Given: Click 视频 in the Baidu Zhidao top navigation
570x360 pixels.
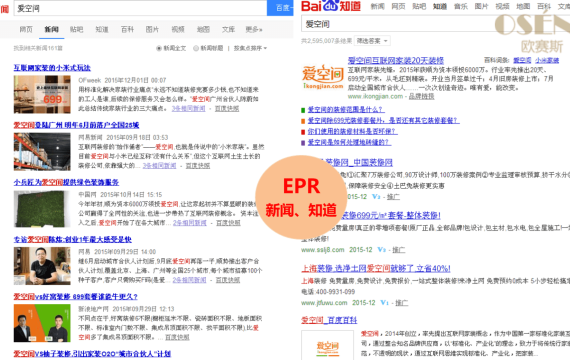Looking at the screenshot, I should tap(502, 7).
